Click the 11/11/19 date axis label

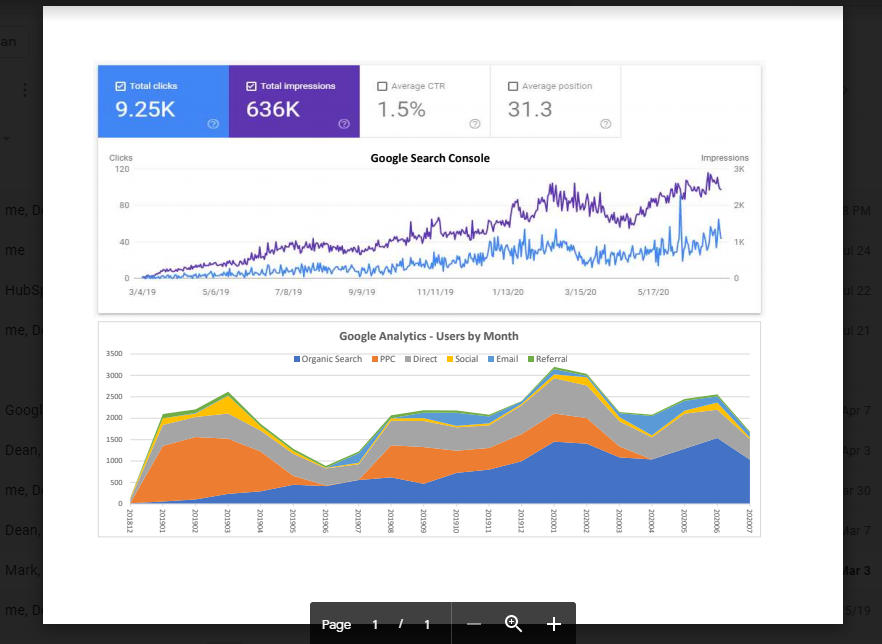point(435,292)
